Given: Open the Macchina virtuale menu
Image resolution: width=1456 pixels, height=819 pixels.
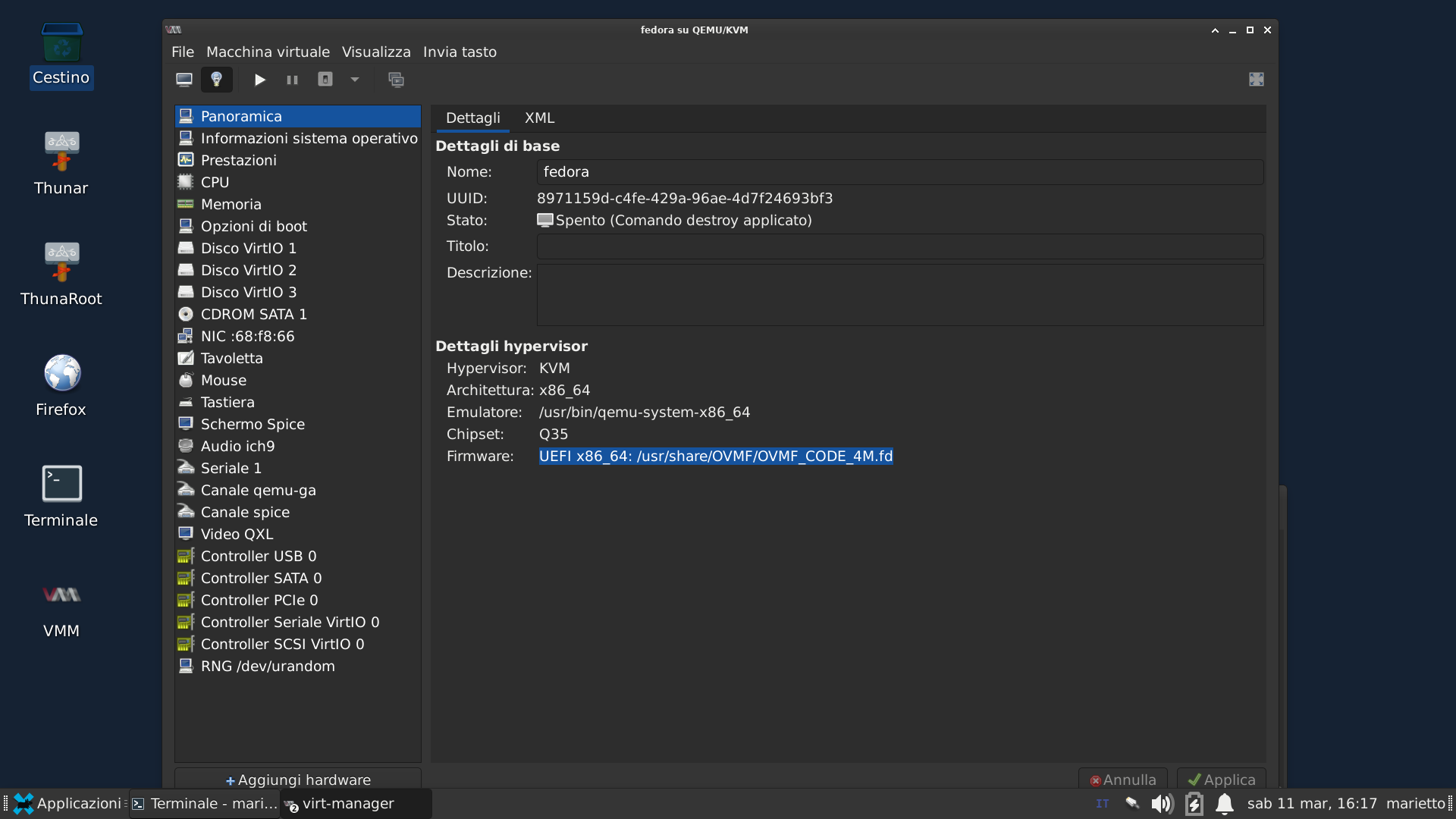Looking at the screenshot, I should 268,52.
